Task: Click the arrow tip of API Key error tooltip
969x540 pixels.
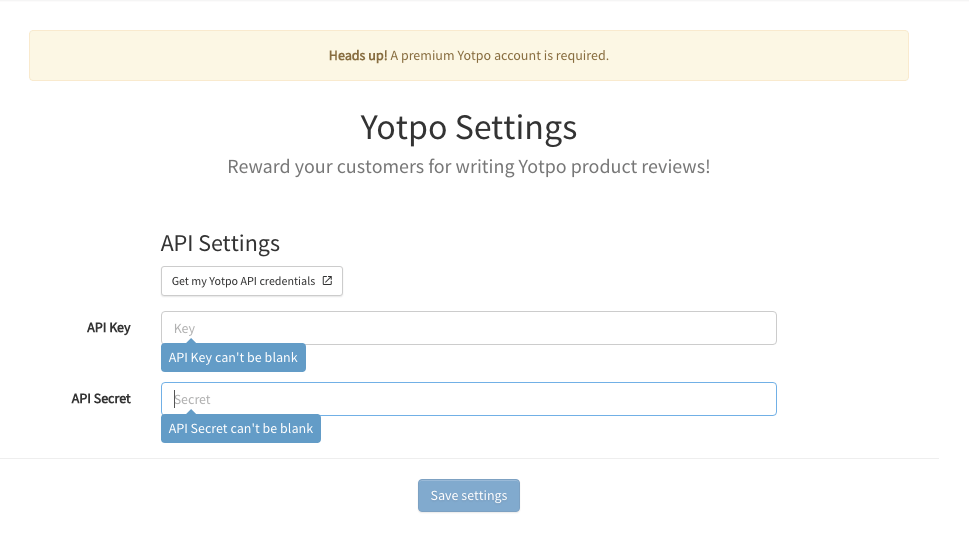Action: click(x=183, y=344)
